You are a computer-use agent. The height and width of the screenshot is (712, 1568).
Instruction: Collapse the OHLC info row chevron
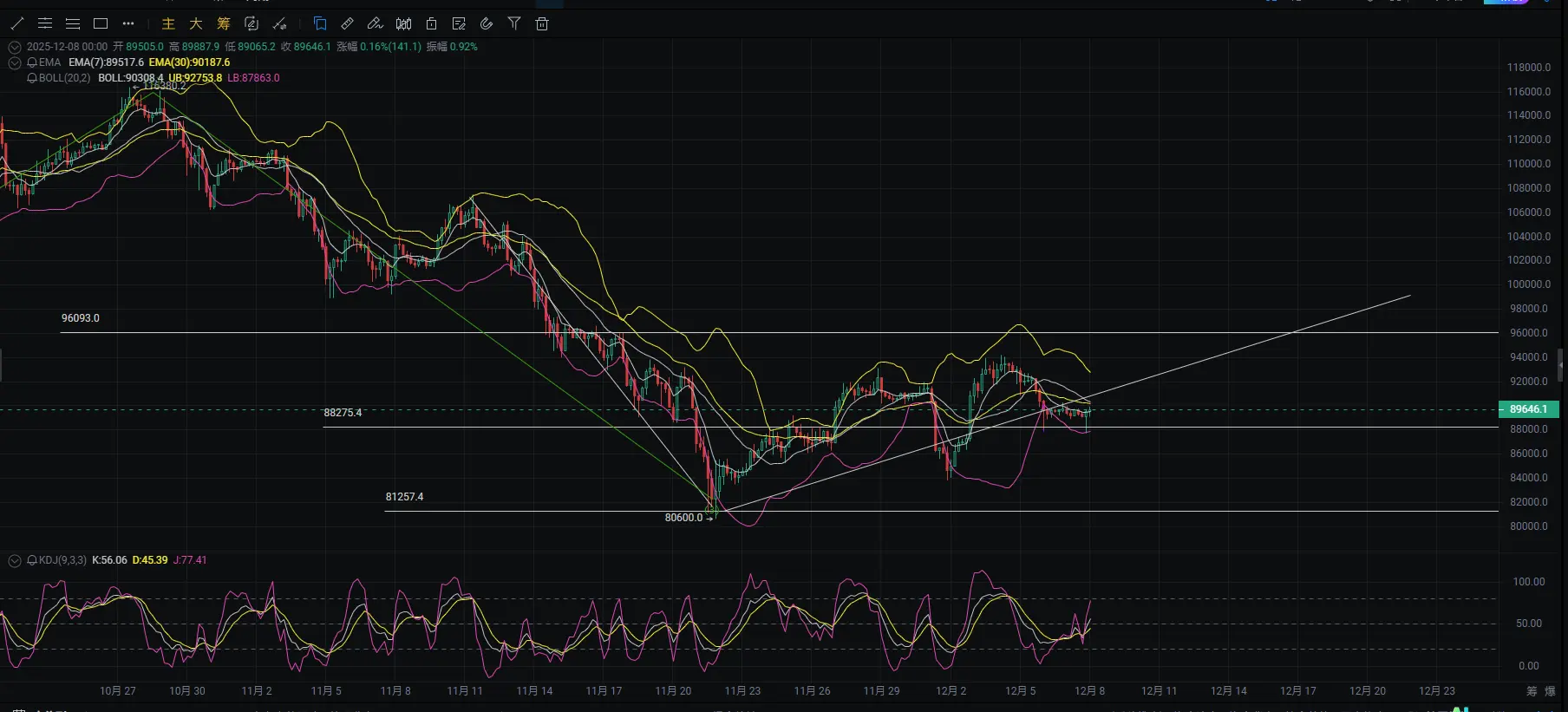pyautogui.click(x=15, y=47)
